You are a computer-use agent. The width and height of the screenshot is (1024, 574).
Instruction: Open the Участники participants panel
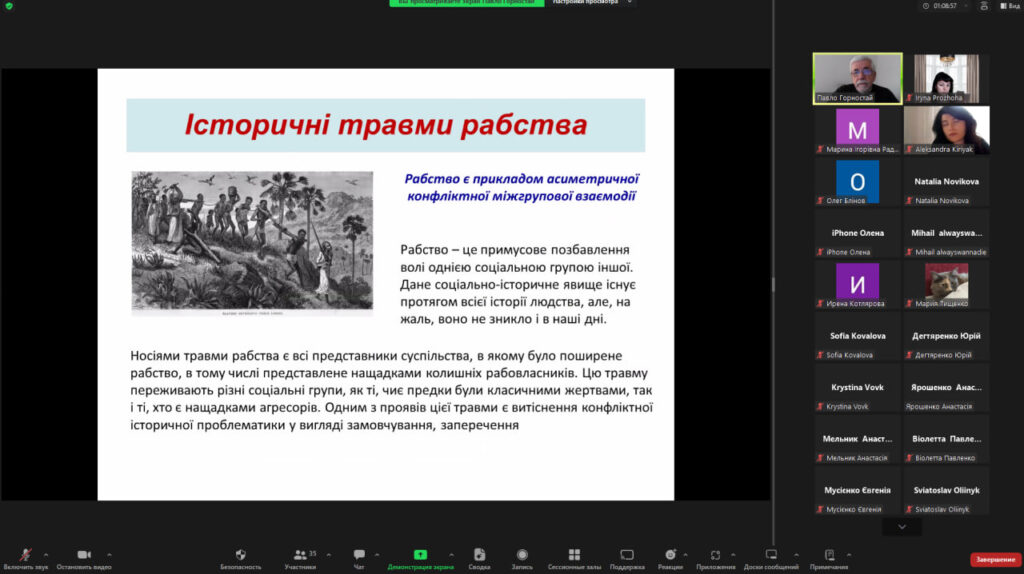coord(300,554)
